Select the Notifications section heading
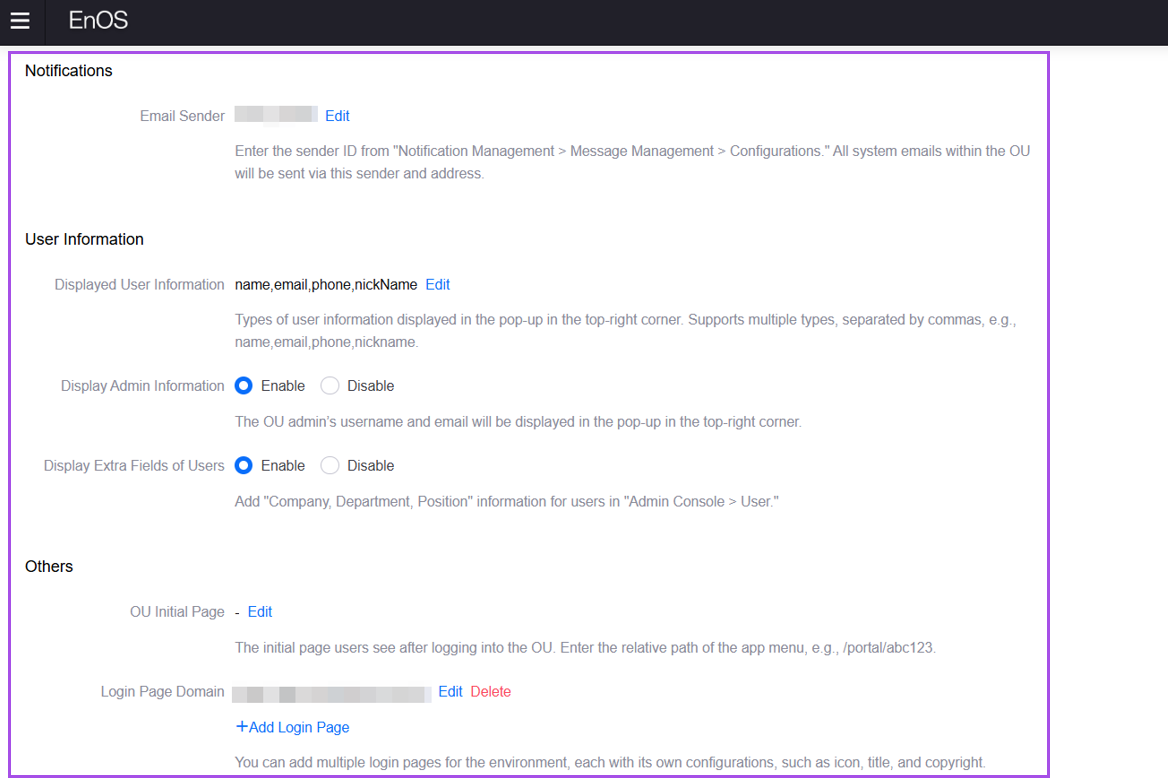 click(69, 71)
